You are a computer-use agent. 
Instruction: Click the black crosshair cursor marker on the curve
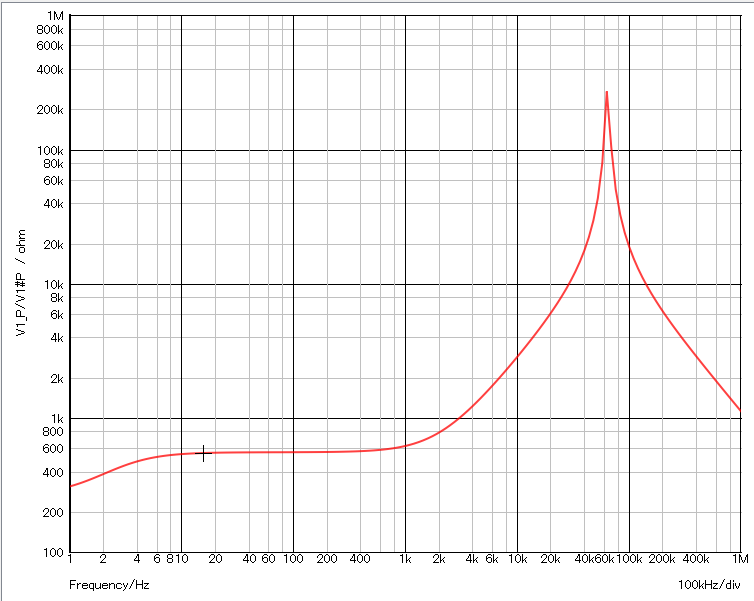203,453
